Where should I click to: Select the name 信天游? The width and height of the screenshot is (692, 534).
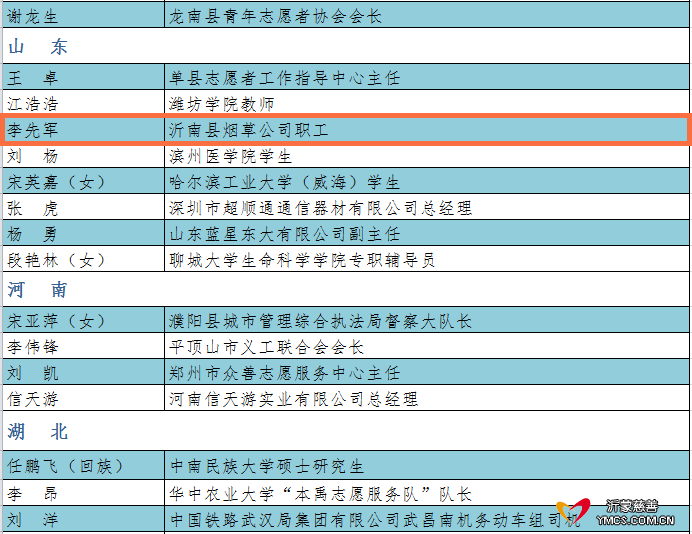[32, 399]
